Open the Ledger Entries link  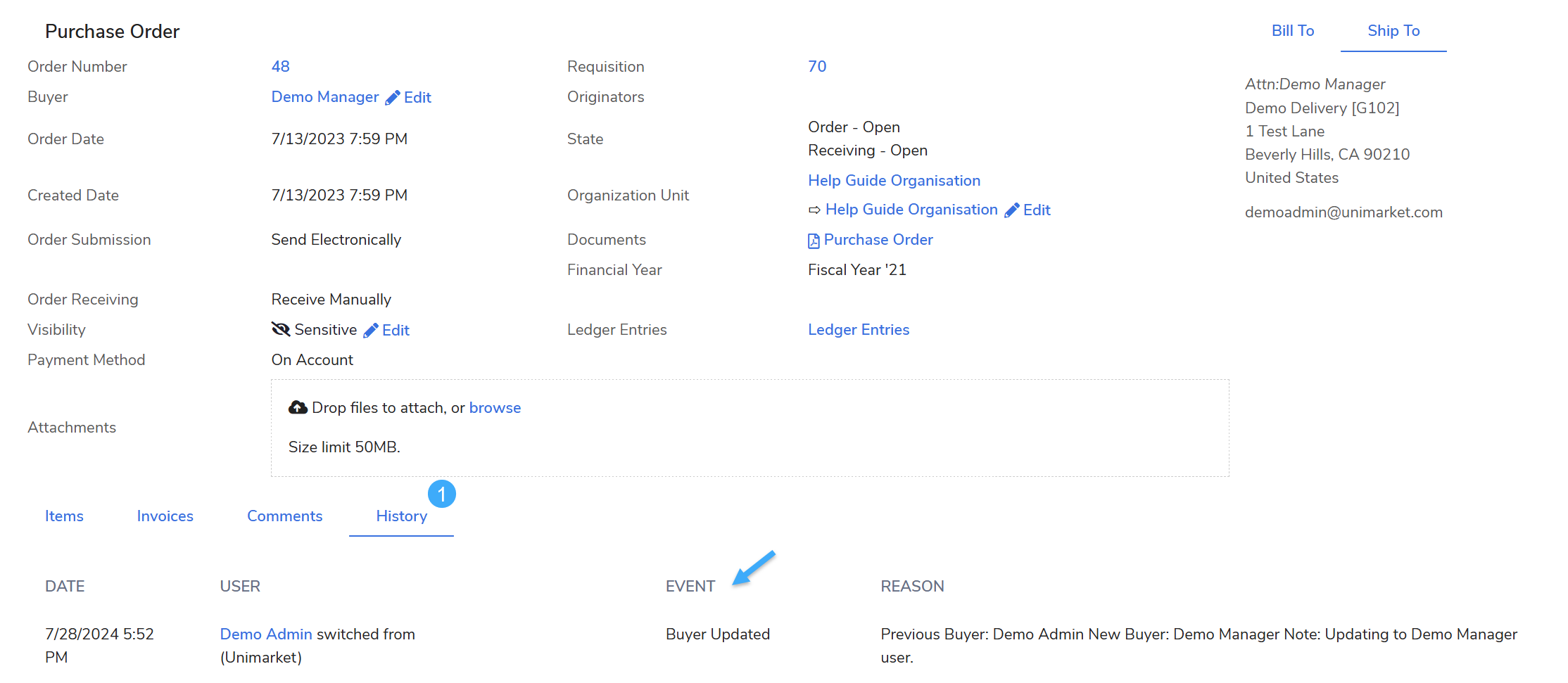pos(858,330)
